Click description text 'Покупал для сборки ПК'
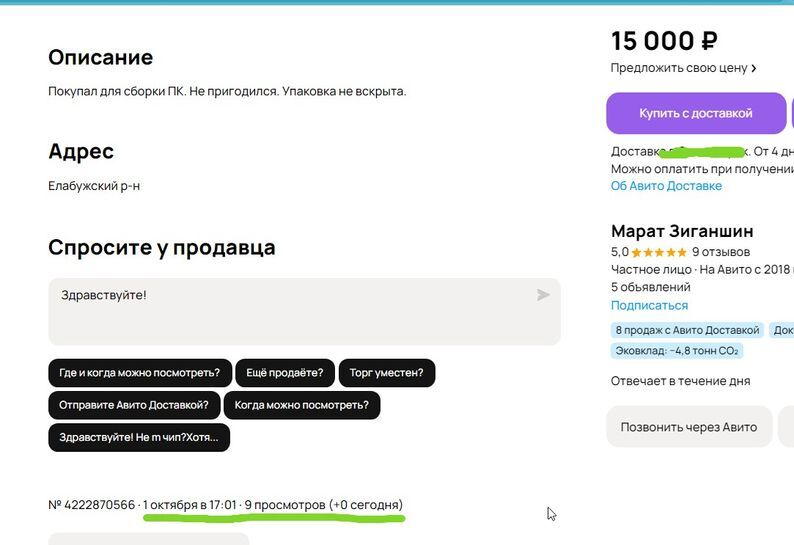The image size is (794, 545). pos(116,92)
